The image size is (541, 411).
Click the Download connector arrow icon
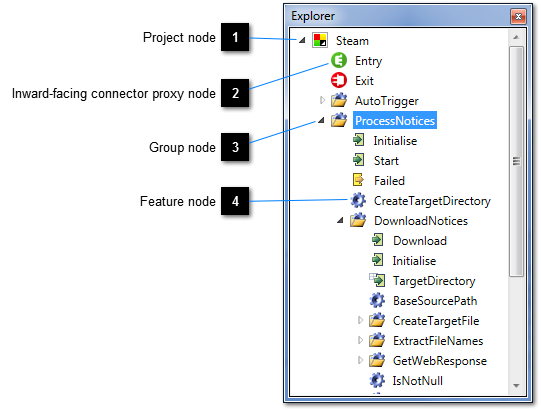[377, 240]
